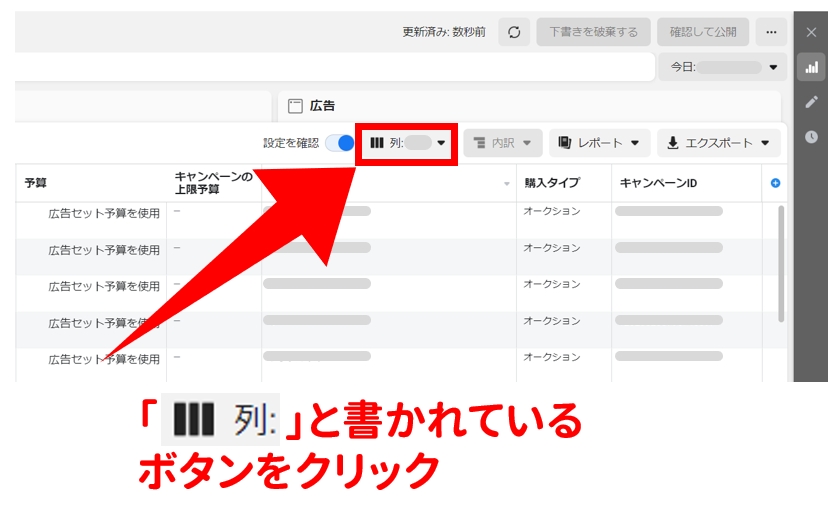Viewport: 839px width, 509px height.
Task: Click the pencil edit icon in sidebar
Action: [811, 102]
